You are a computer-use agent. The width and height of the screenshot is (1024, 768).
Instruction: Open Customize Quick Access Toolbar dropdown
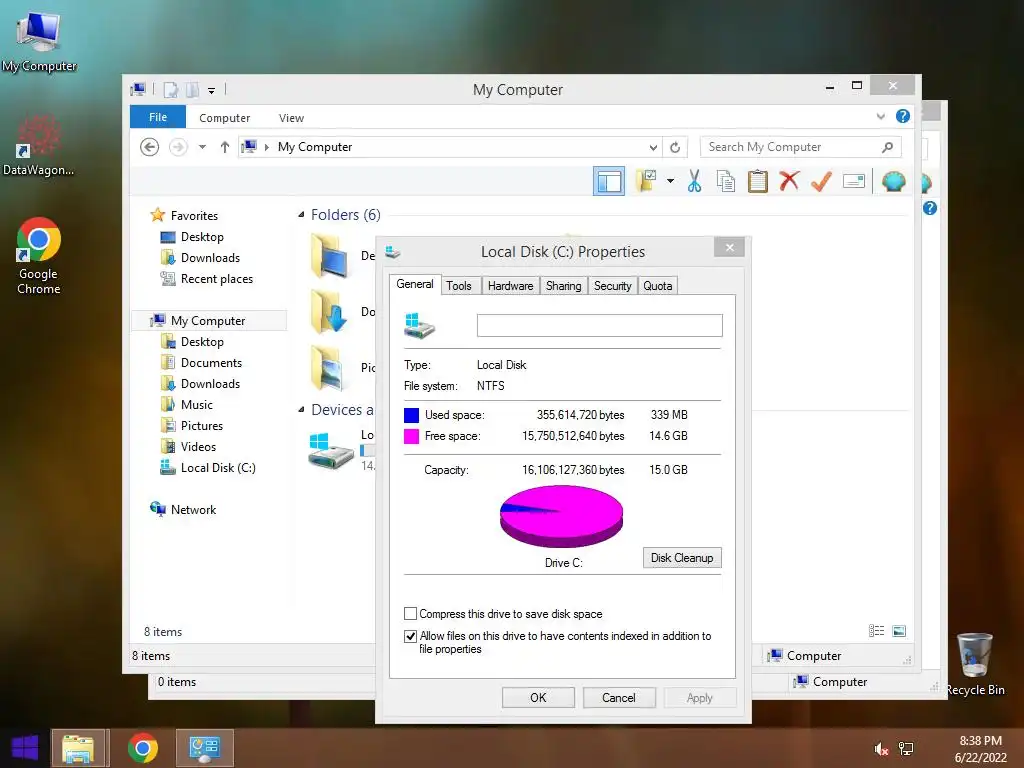coord(212,90)
